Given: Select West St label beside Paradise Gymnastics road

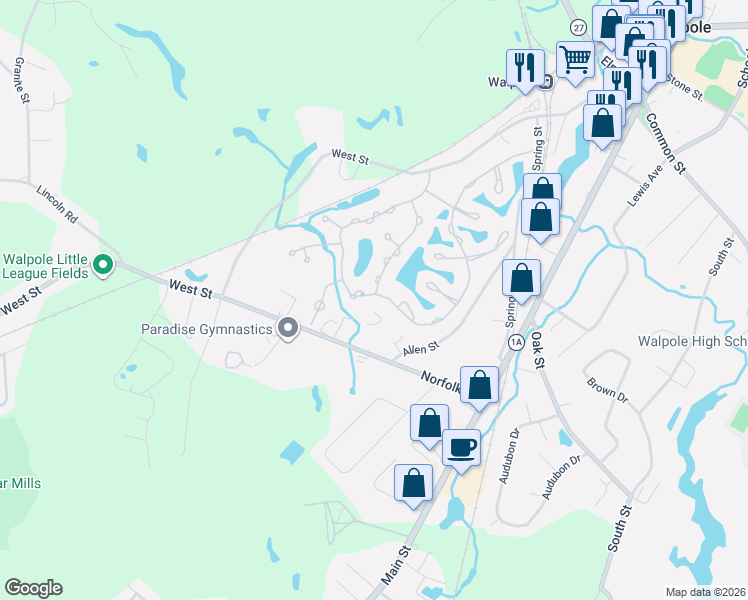Looking at the screenshot, I should click(x=190, y=289).
